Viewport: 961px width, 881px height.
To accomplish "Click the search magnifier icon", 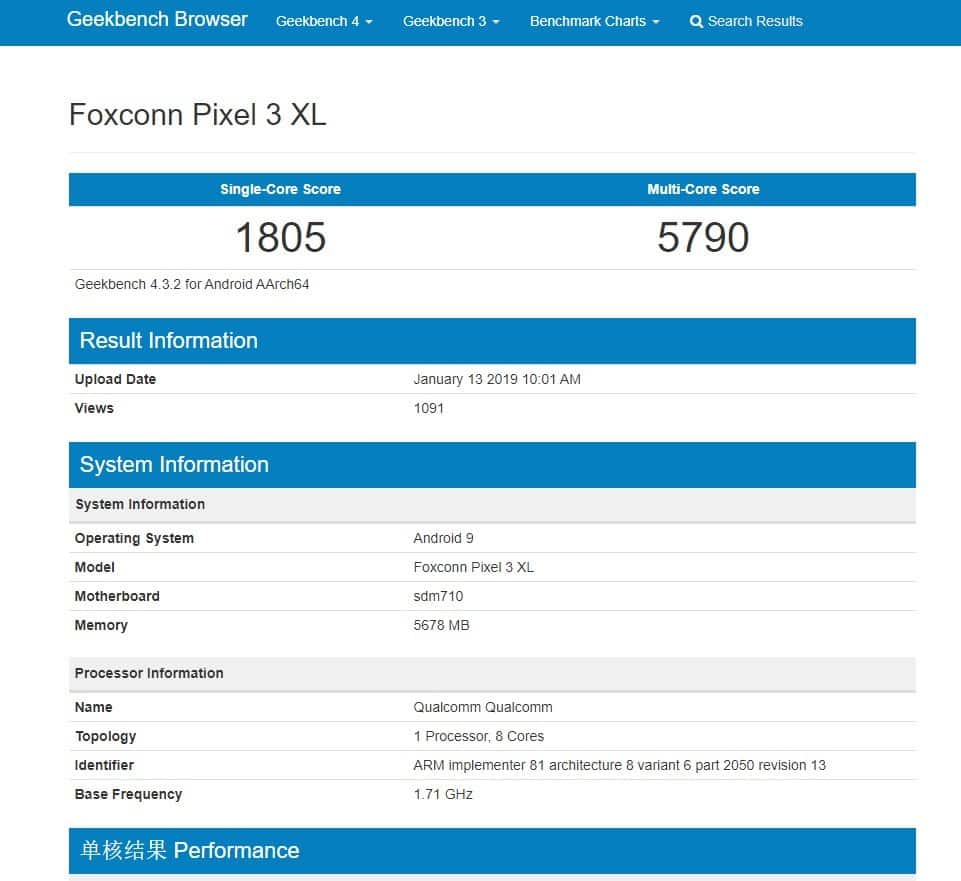I will point(696,20).
